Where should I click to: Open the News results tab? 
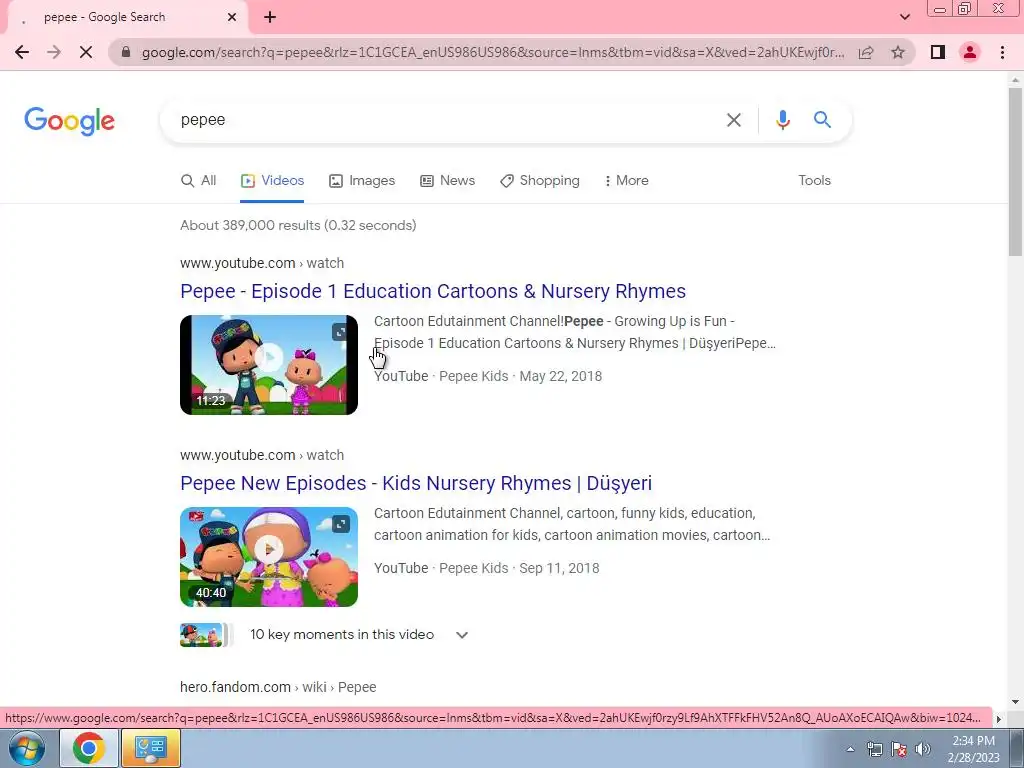447,181
